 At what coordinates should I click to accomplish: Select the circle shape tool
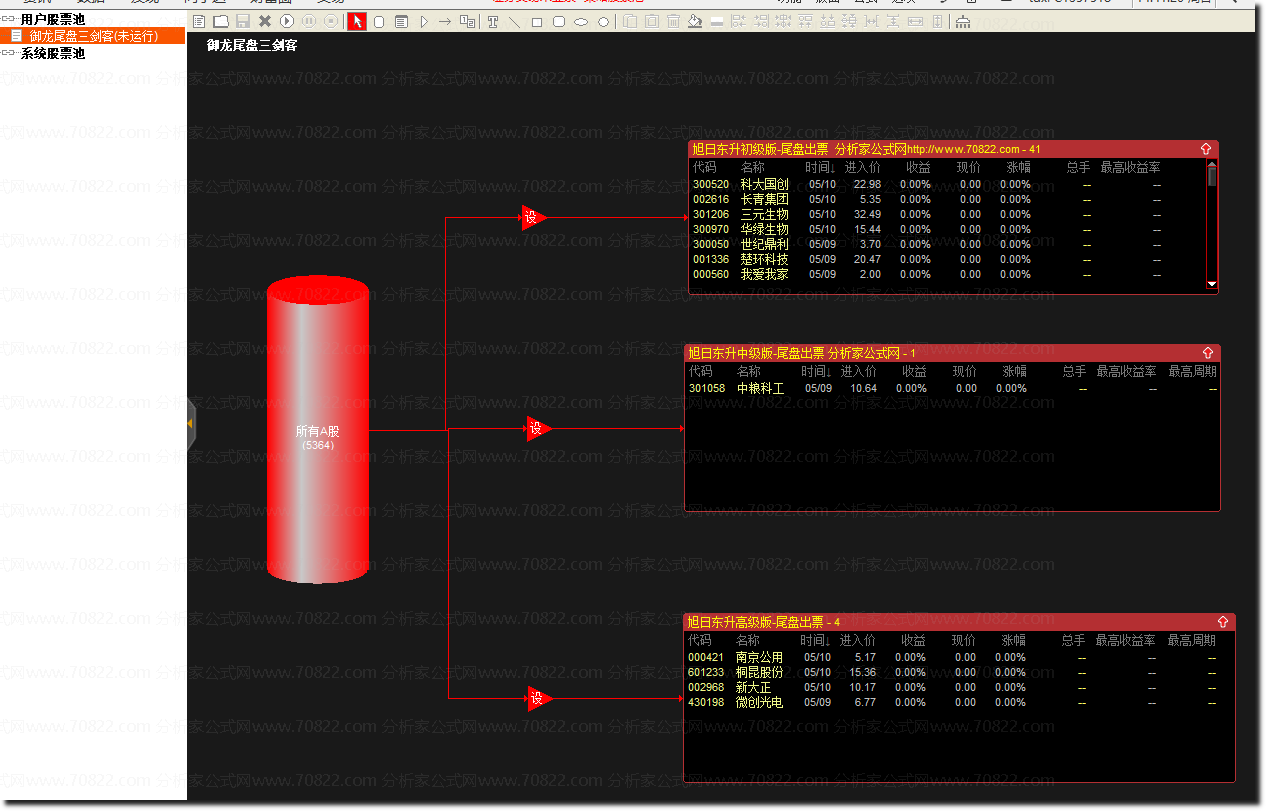[603, 21]
